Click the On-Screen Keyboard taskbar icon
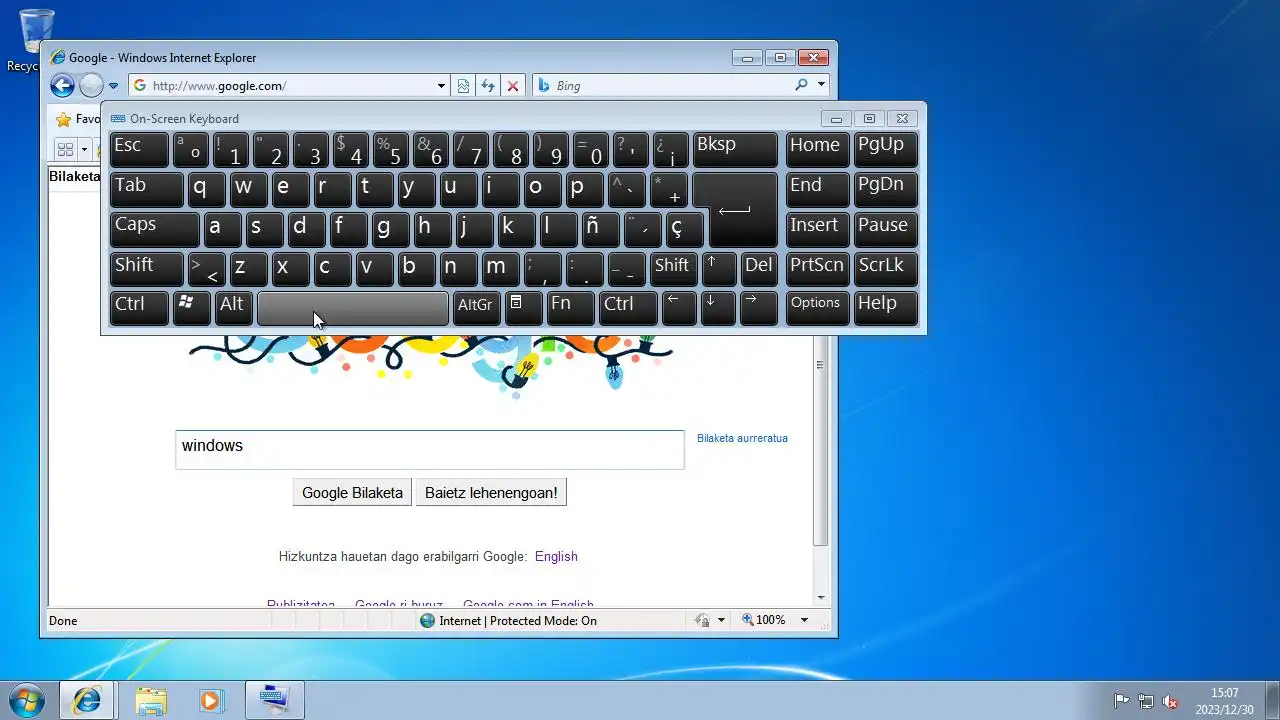 (x=274, y=700)
